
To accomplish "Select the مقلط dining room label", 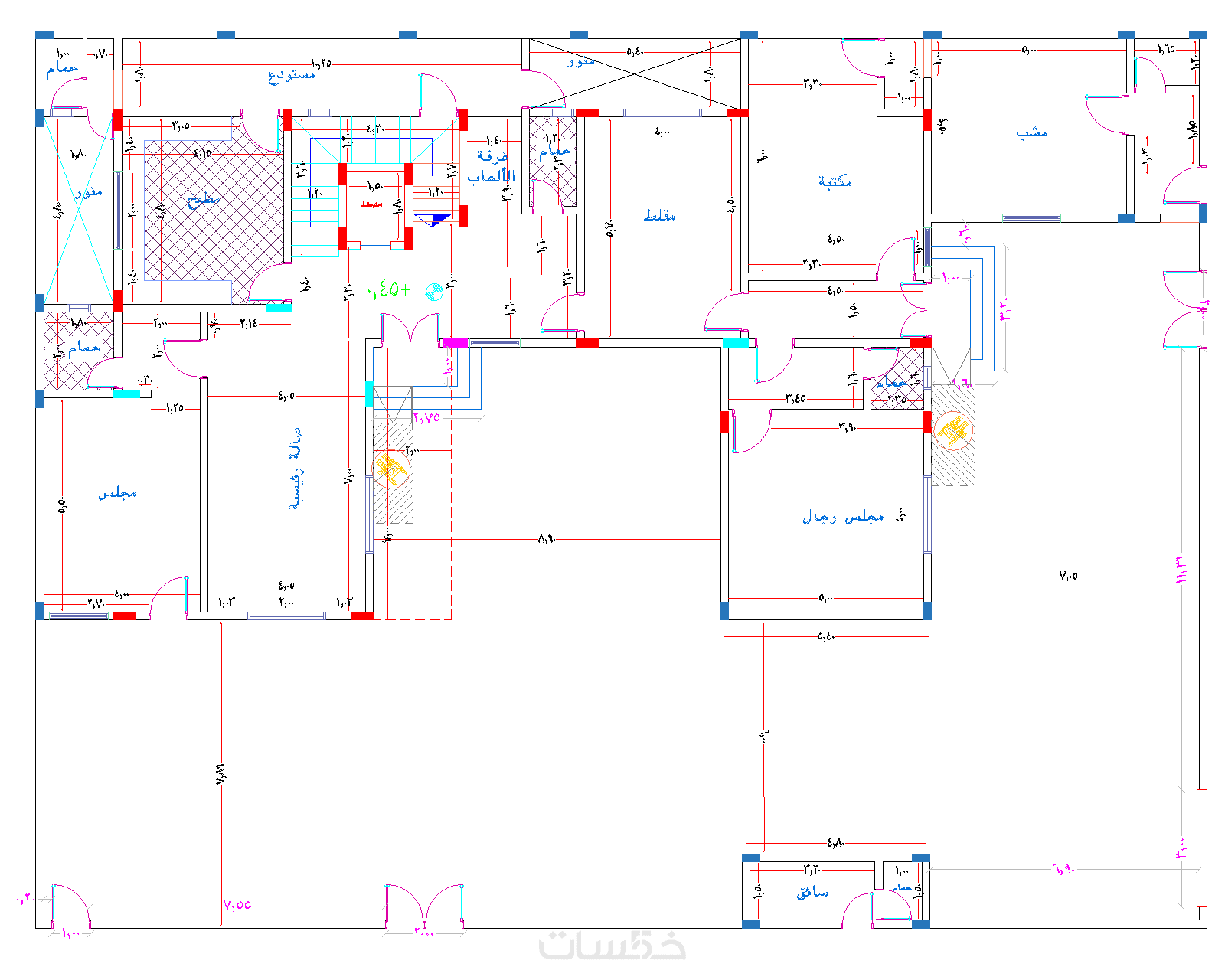I will click(659, 215).
